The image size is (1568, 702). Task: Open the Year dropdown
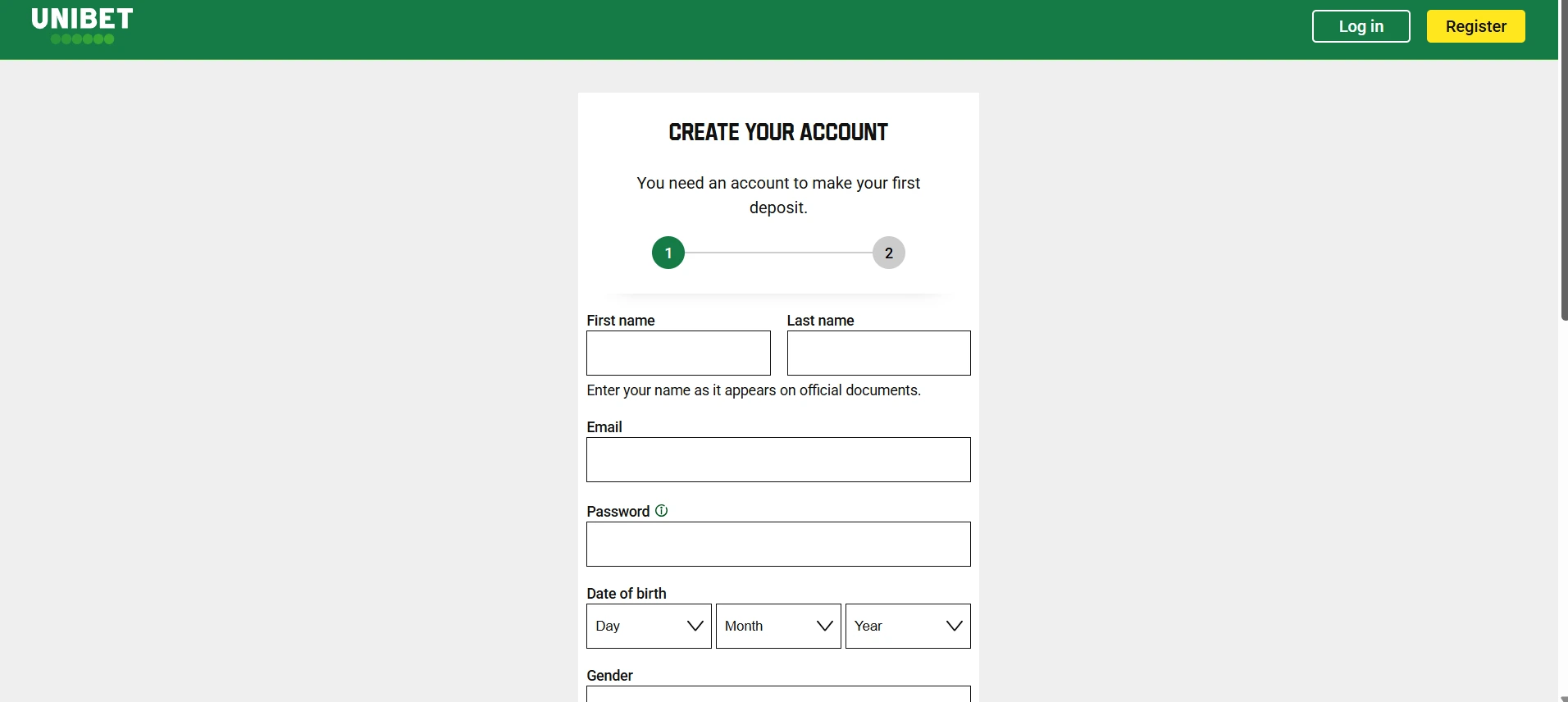(x=907, y=626)
